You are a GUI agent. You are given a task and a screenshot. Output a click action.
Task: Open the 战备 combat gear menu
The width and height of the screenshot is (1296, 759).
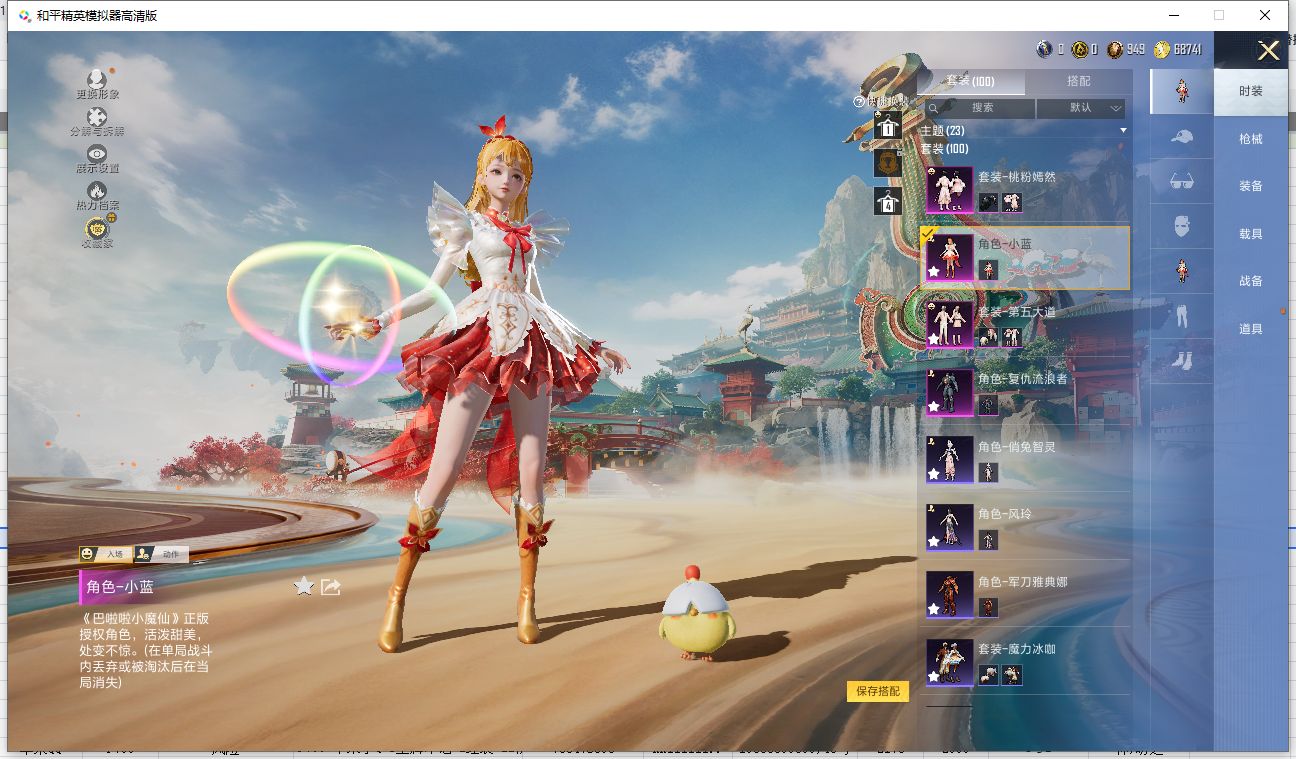(1251, 281)
